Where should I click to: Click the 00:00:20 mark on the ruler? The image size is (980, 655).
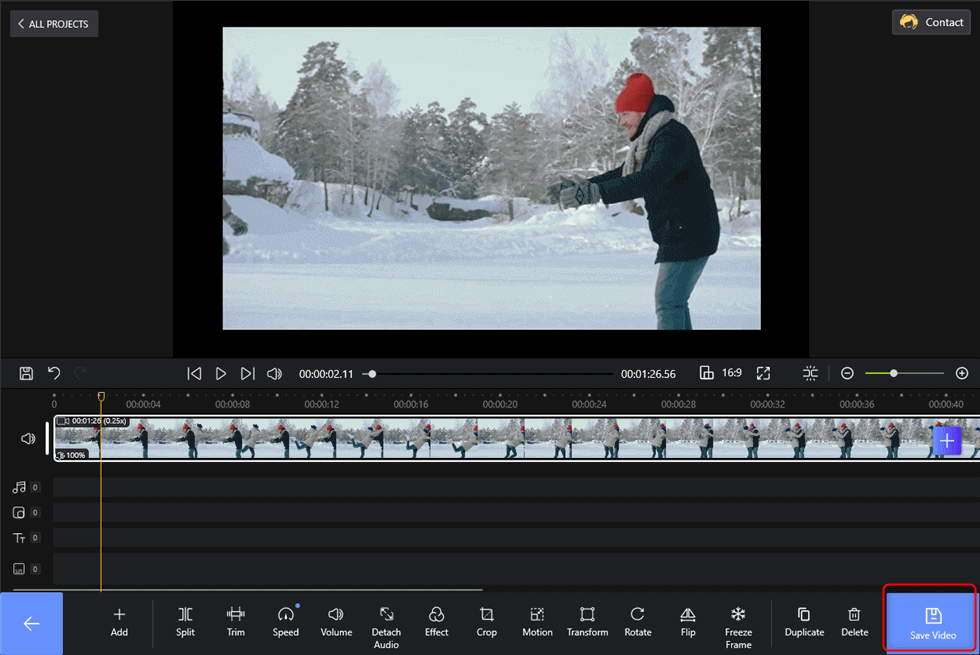(500, 404)
